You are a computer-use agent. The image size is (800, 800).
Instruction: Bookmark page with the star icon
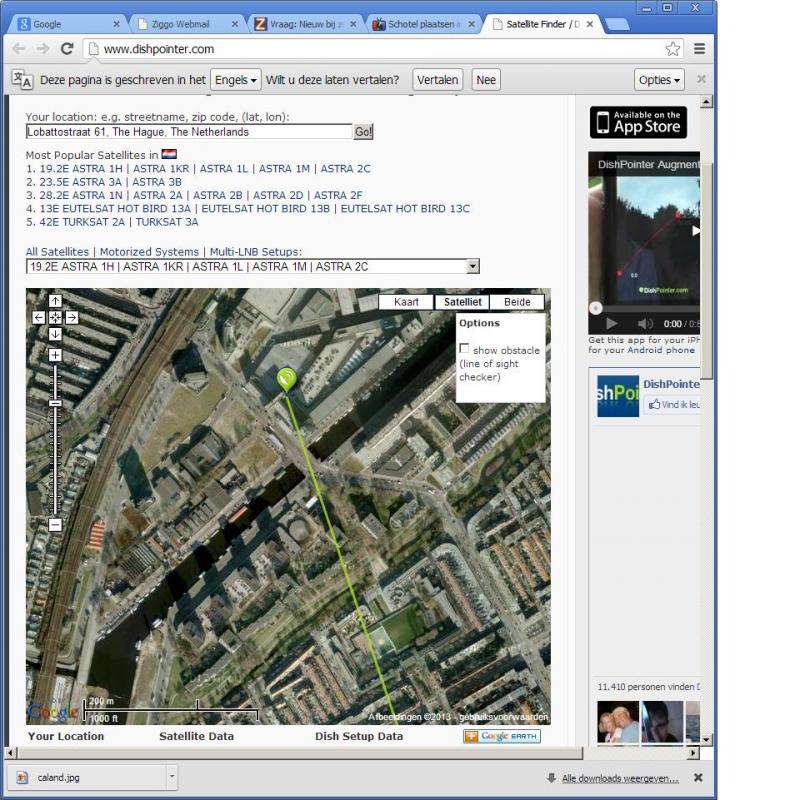click(x=672, y=49)
